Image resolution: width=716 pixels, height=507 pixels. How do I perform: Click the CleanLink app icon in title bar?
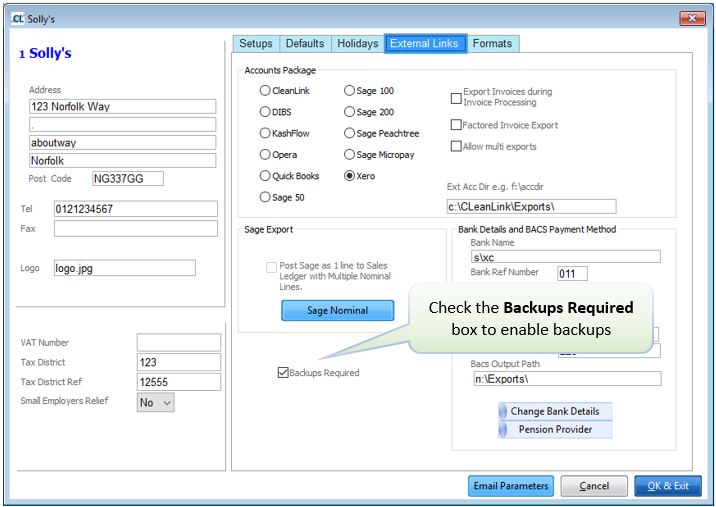coord(17,19)
